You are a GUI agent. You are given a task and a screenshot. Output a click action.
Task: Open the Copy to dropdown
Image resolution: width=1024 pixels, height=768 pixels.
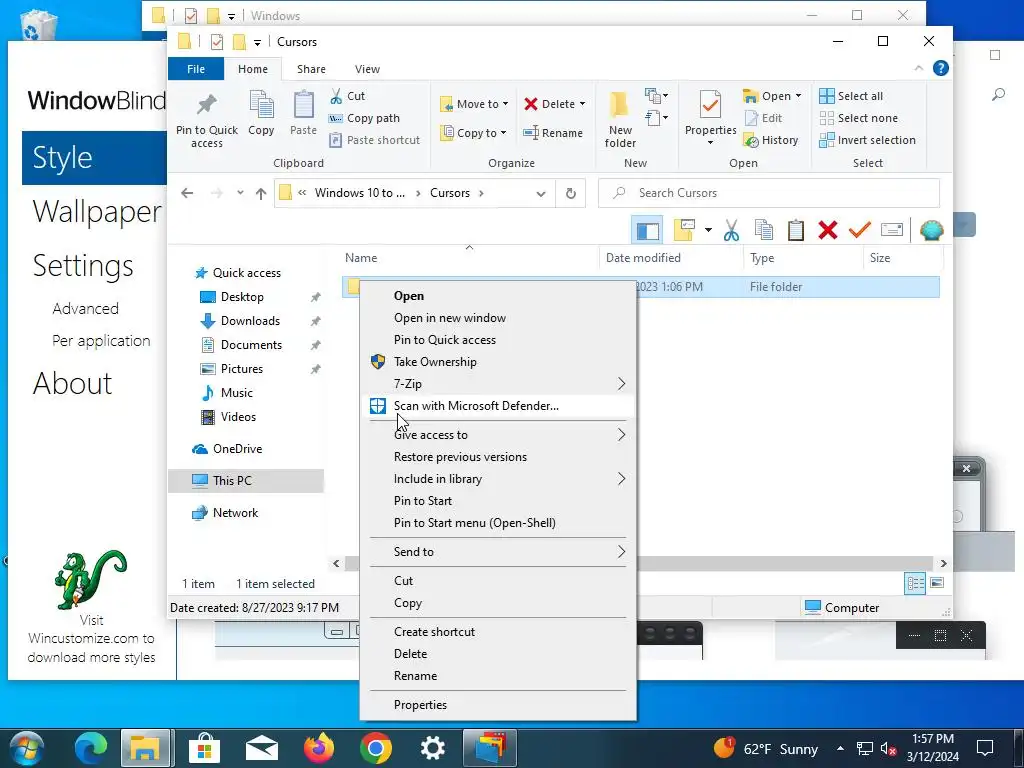click(x=474, y=133)
